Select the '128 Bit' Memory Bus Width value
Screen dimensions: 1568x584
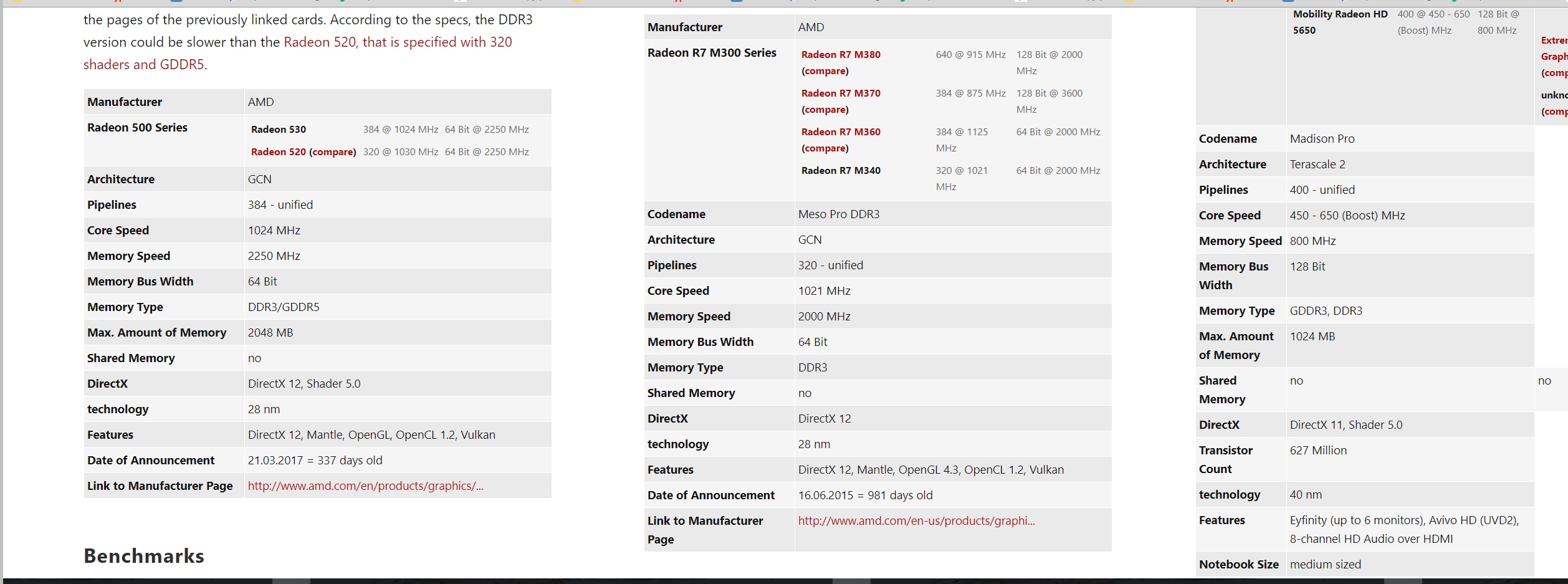(1307, 267)
